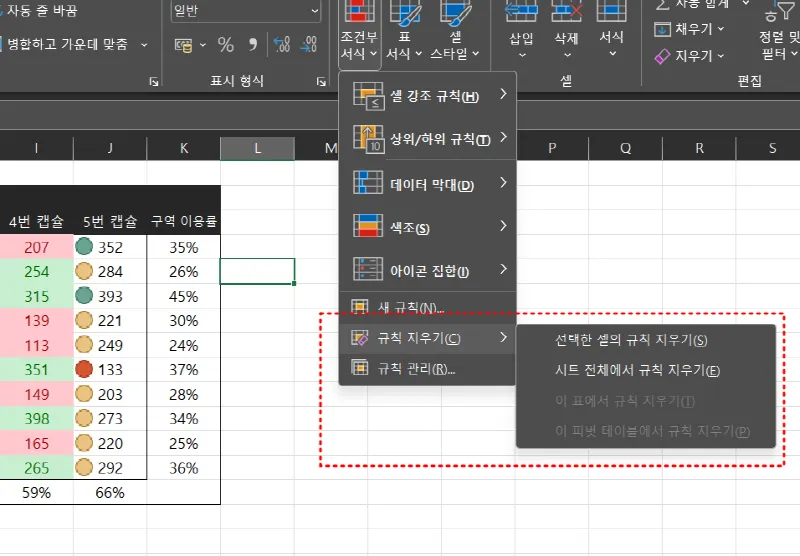The height and width of the screenshot is (556, 800).
Task: Expand the 병합하고 가운데 맞춤 dropdown arrow
Action: (144, 45)
